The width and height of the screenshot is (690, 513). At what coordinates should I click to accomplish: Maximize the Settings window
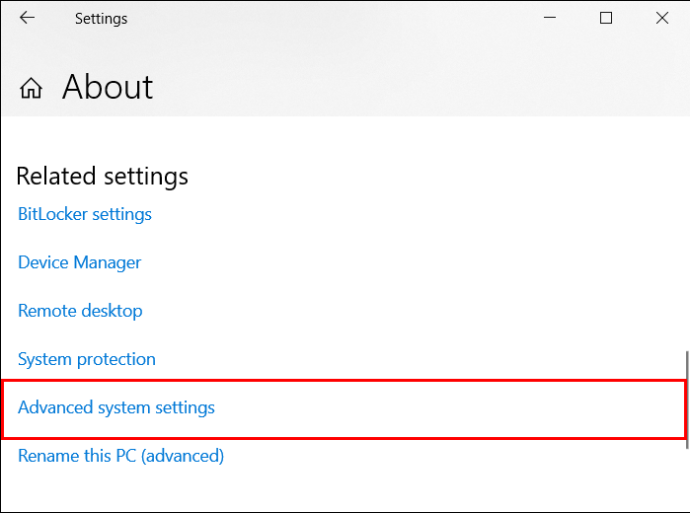[606, 18]
